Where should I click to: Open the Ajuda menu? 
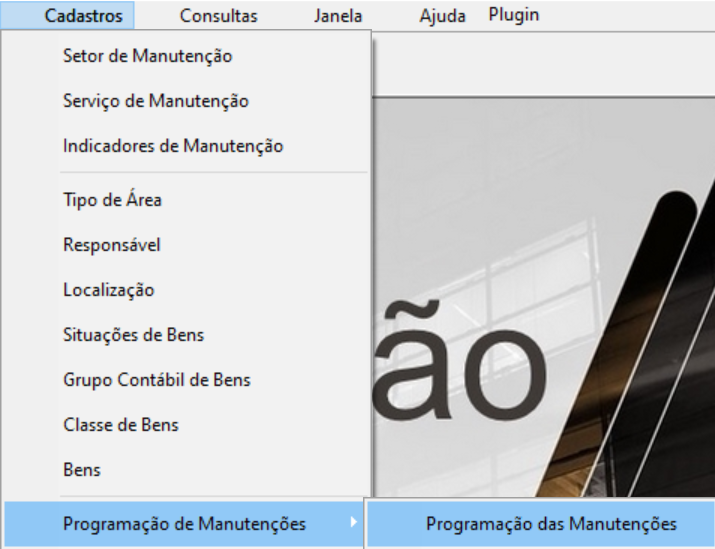click(x=442, y=16)
